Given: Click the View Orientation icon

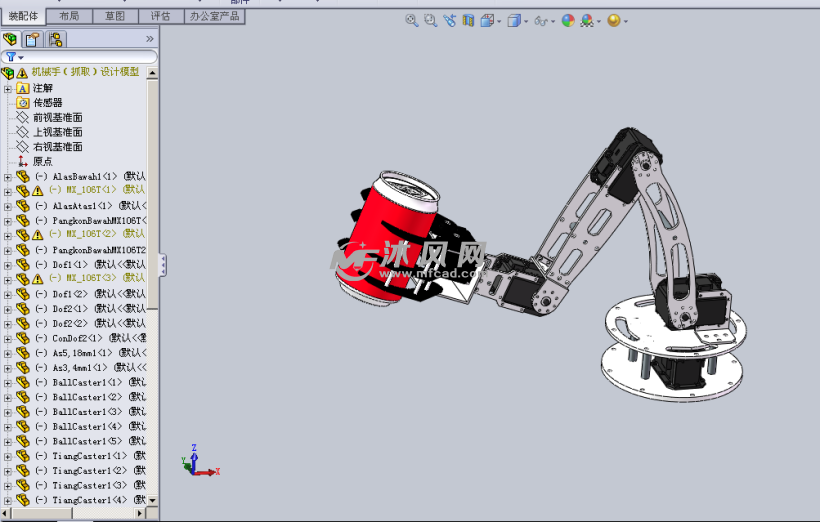Looking at the screenshot, I should pyautogui.click(x=487, y=20).
